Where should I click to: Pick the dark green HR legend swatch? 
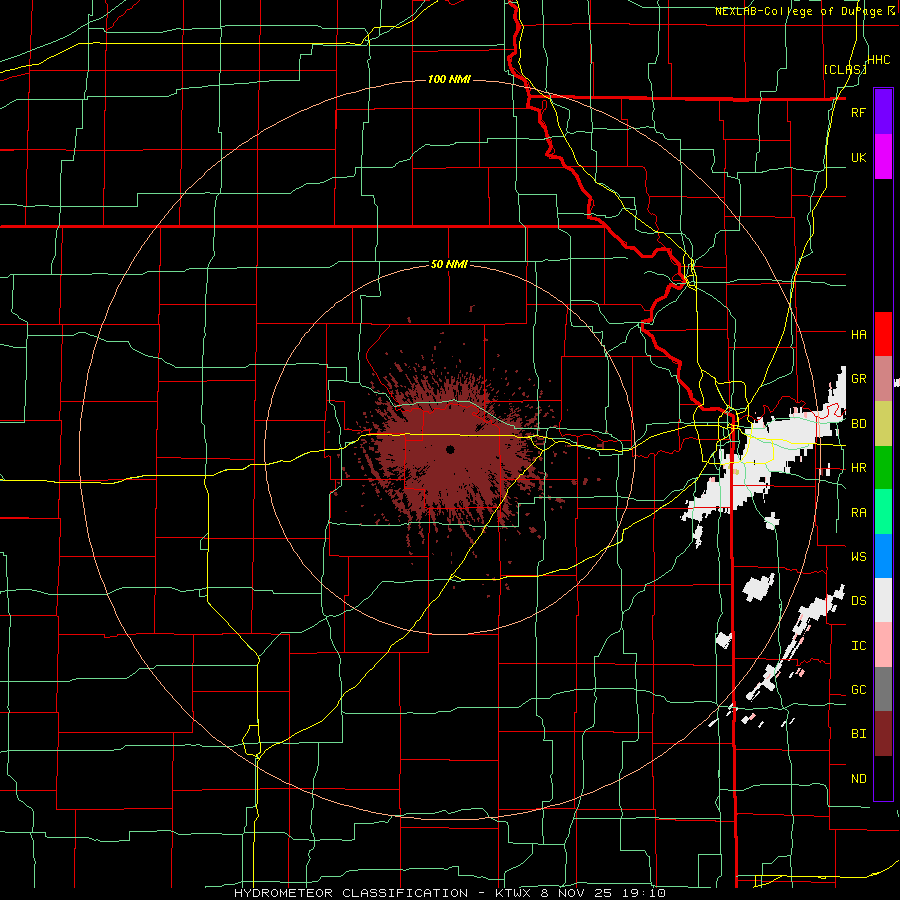(883, 468)
